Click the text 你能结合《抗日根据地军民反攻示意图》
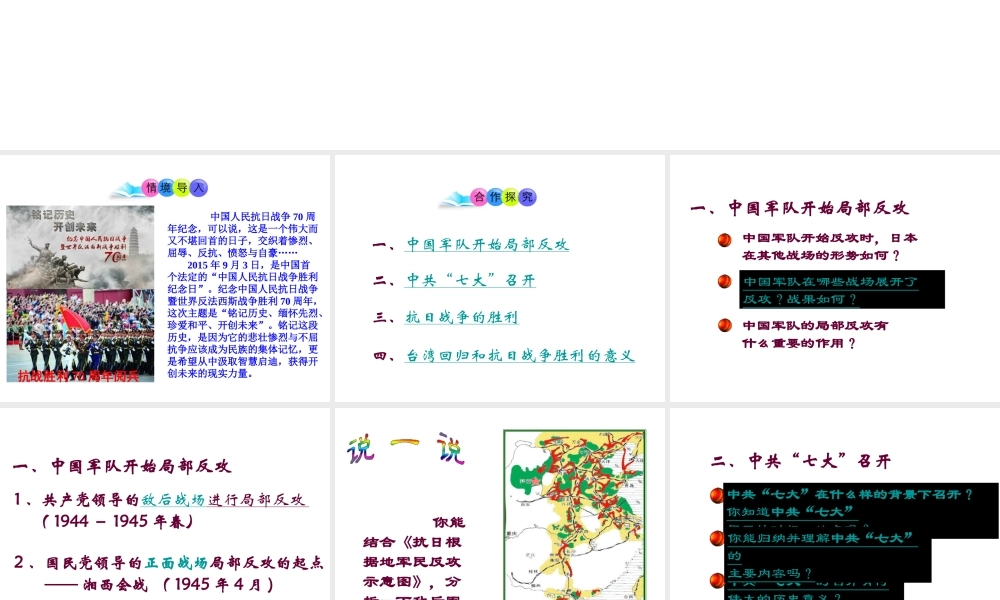 413,558
